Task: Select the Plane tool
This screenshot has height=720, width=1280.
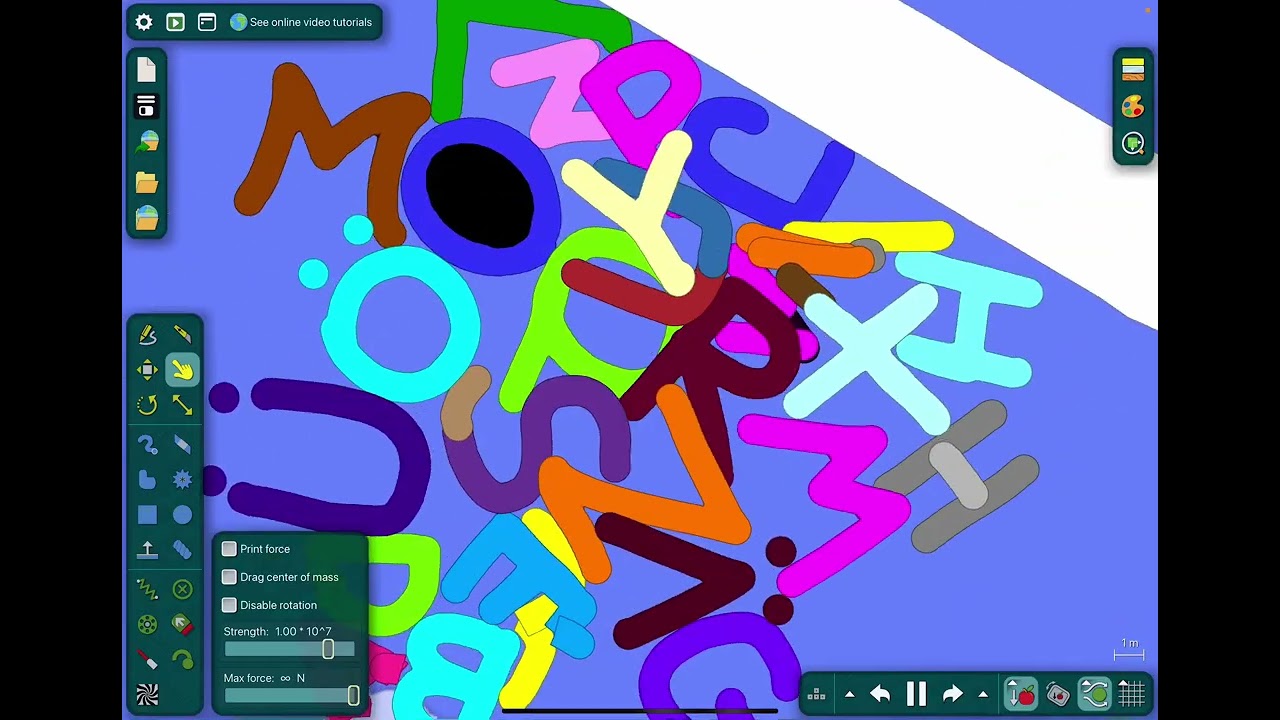Action: click(147, 550)
